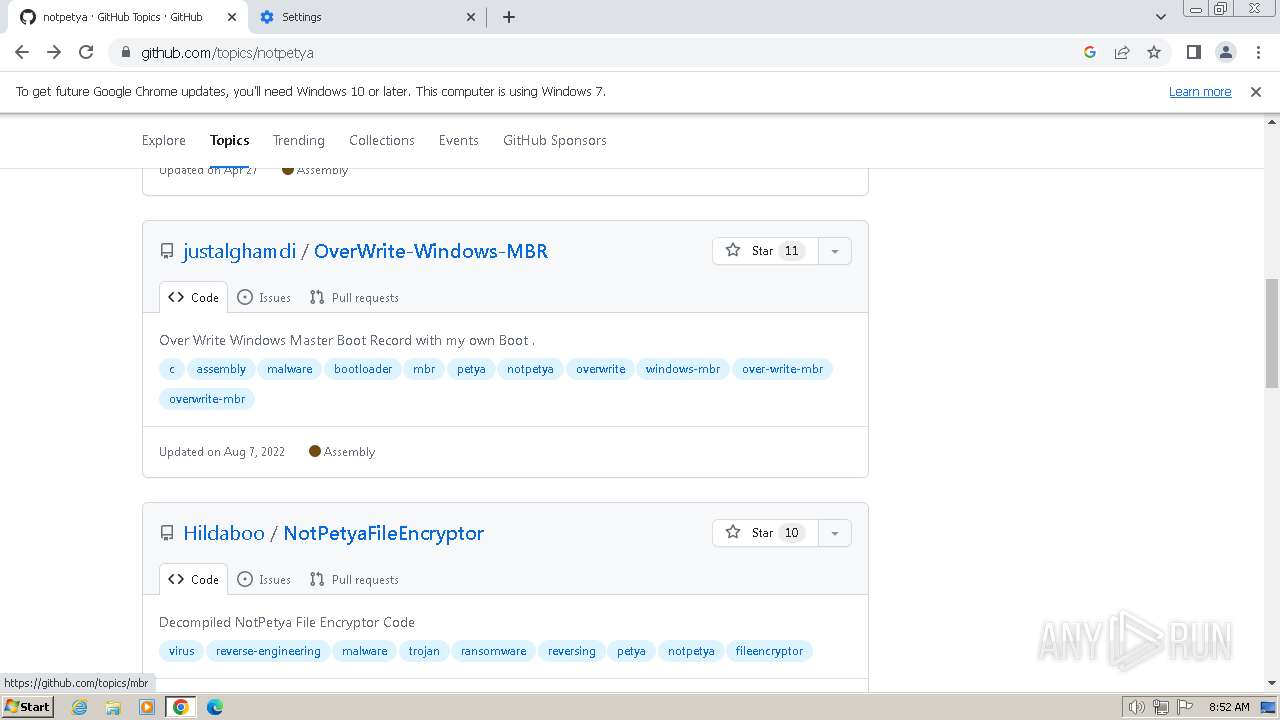Open GitHub Sponsors page
1280x720 pixels.
[555, 140]
